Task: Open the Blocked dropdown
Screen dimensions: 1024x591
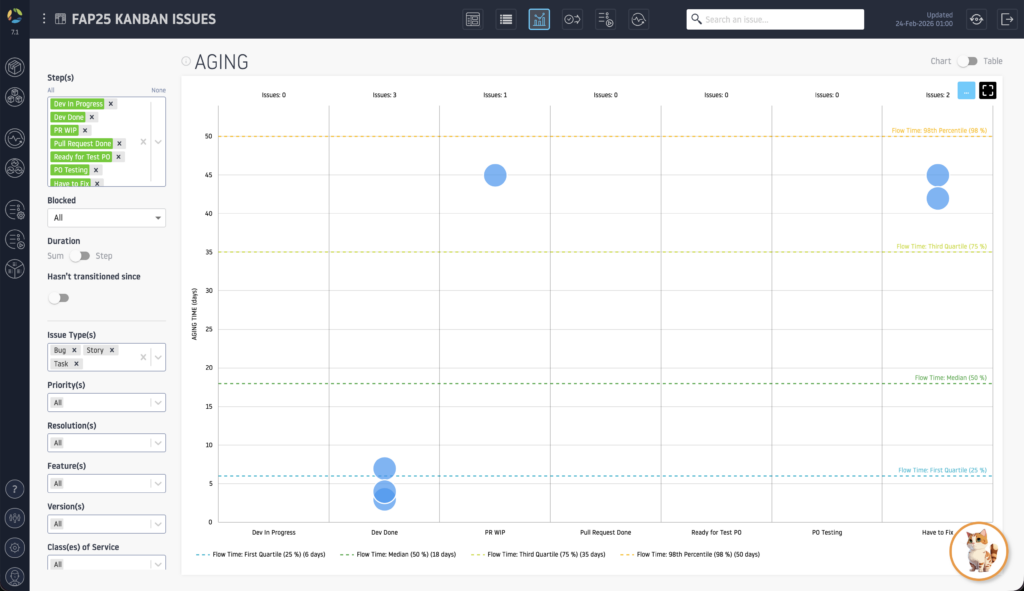Action: (106, 217)
